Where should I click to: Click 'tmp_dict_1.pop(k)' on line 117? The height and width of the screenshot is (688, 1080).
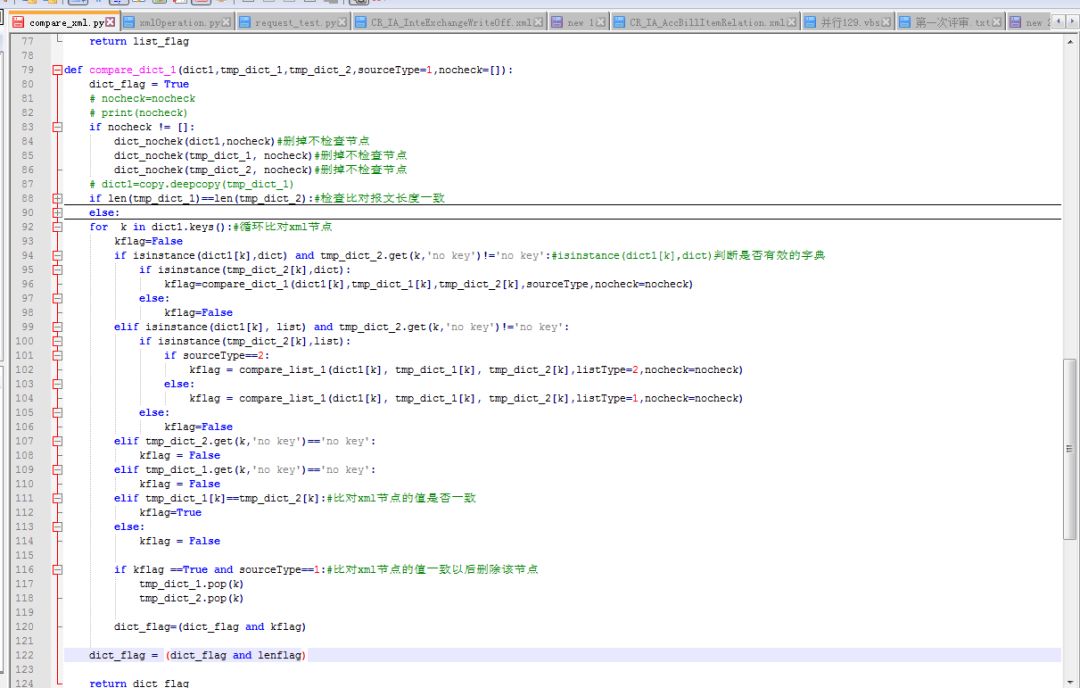191,584
